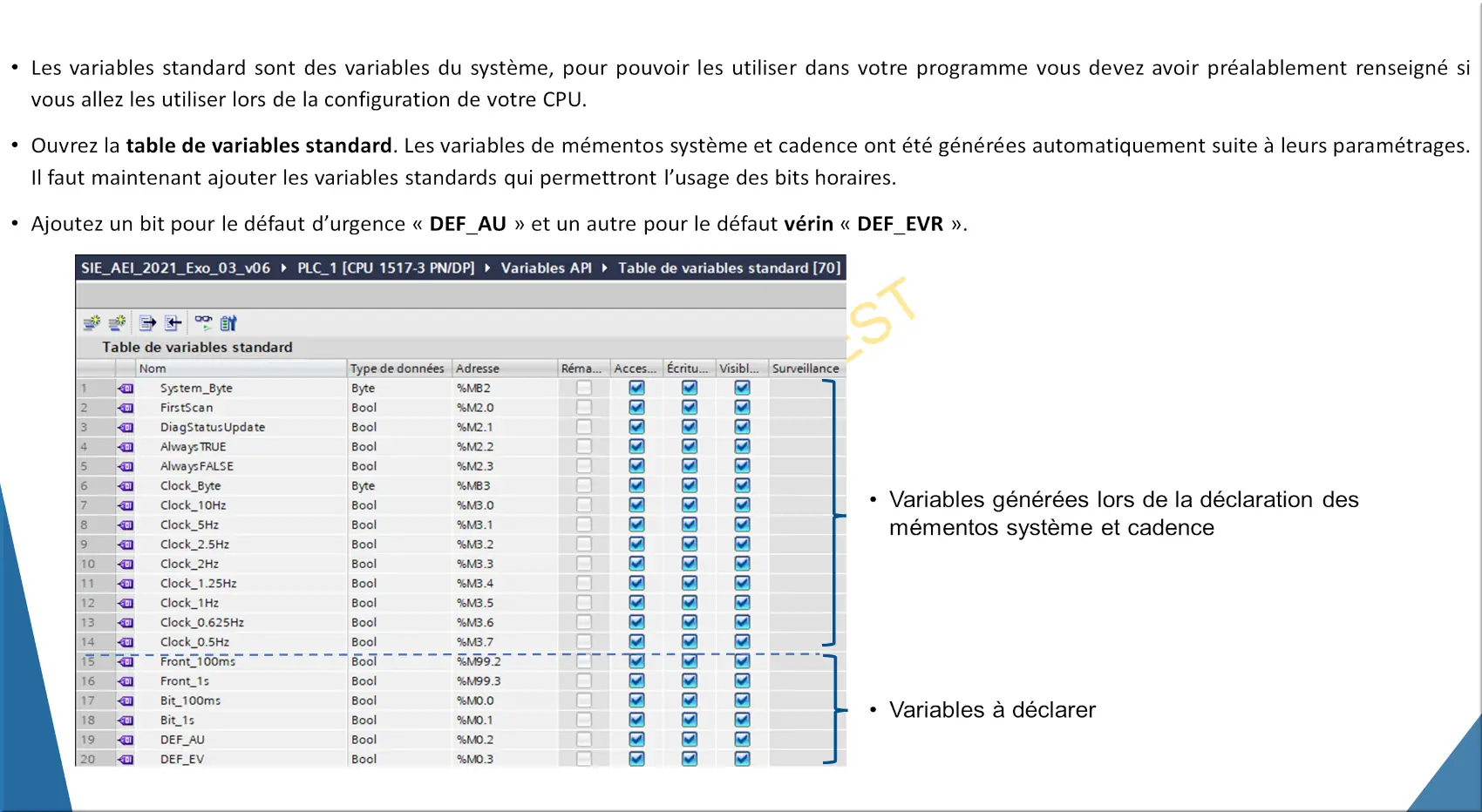Click the Export variables toolbar icon
Image resolution: width=1482 pixels, height=812 pixels.
coord(148,323)
